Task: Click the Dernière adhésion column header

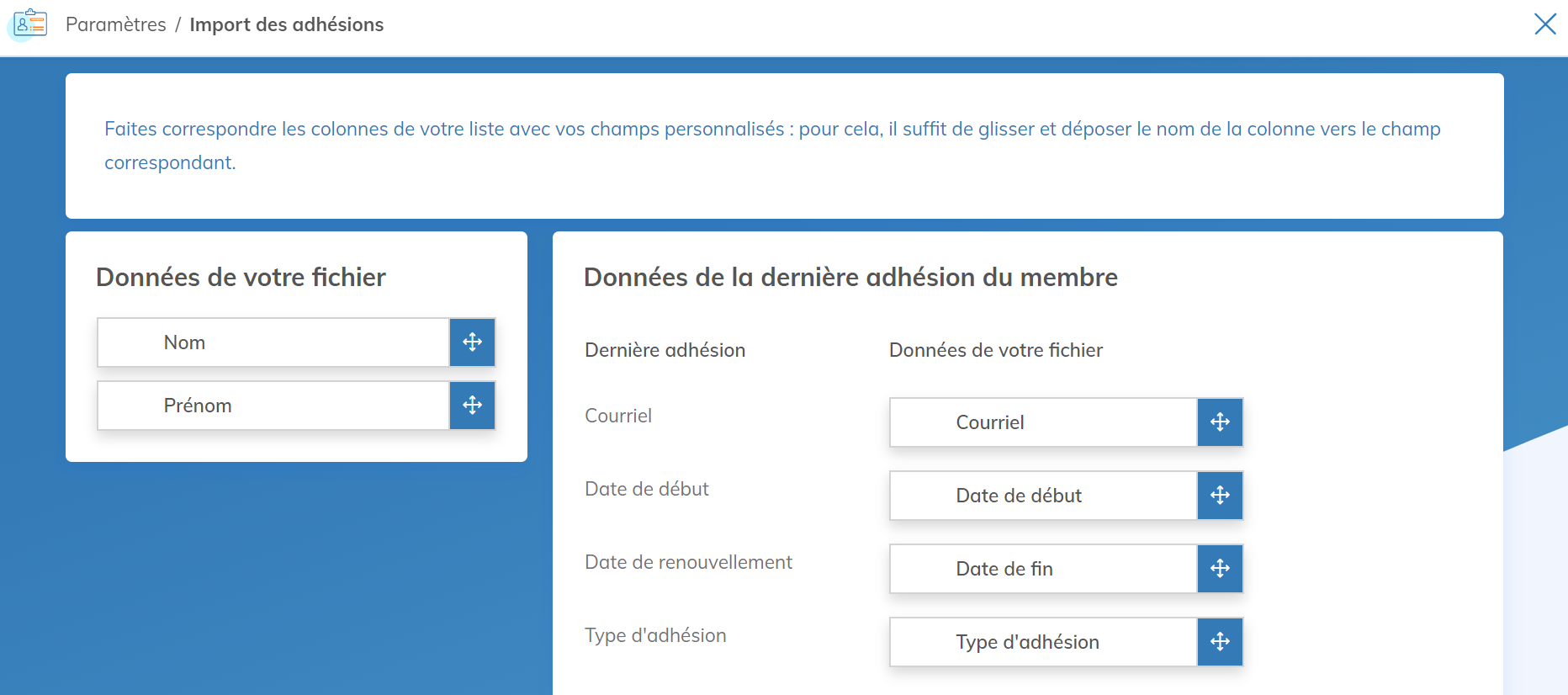Action: point(665,350)
